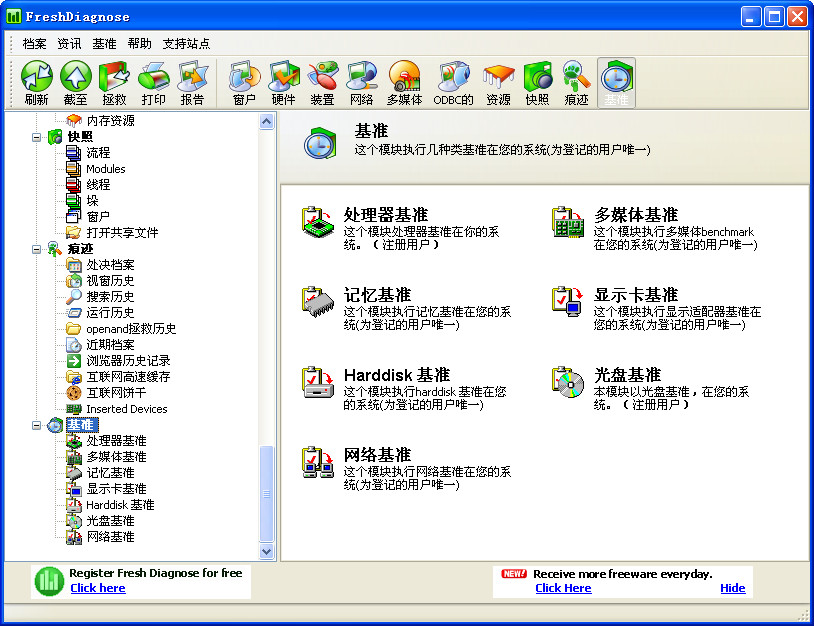Select 近期档案 in the tree

pos(110,345)
